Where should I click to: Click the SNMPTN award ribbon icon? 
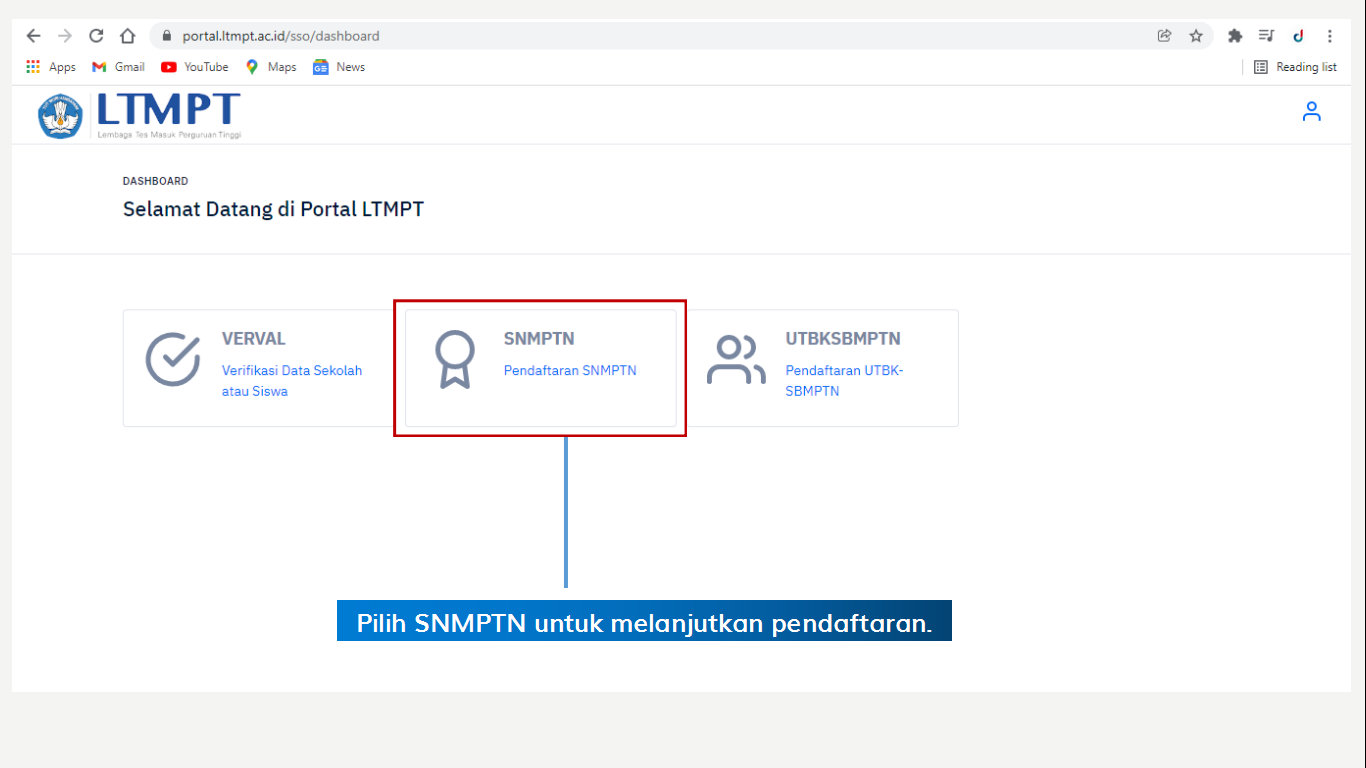tap(455, 360)
